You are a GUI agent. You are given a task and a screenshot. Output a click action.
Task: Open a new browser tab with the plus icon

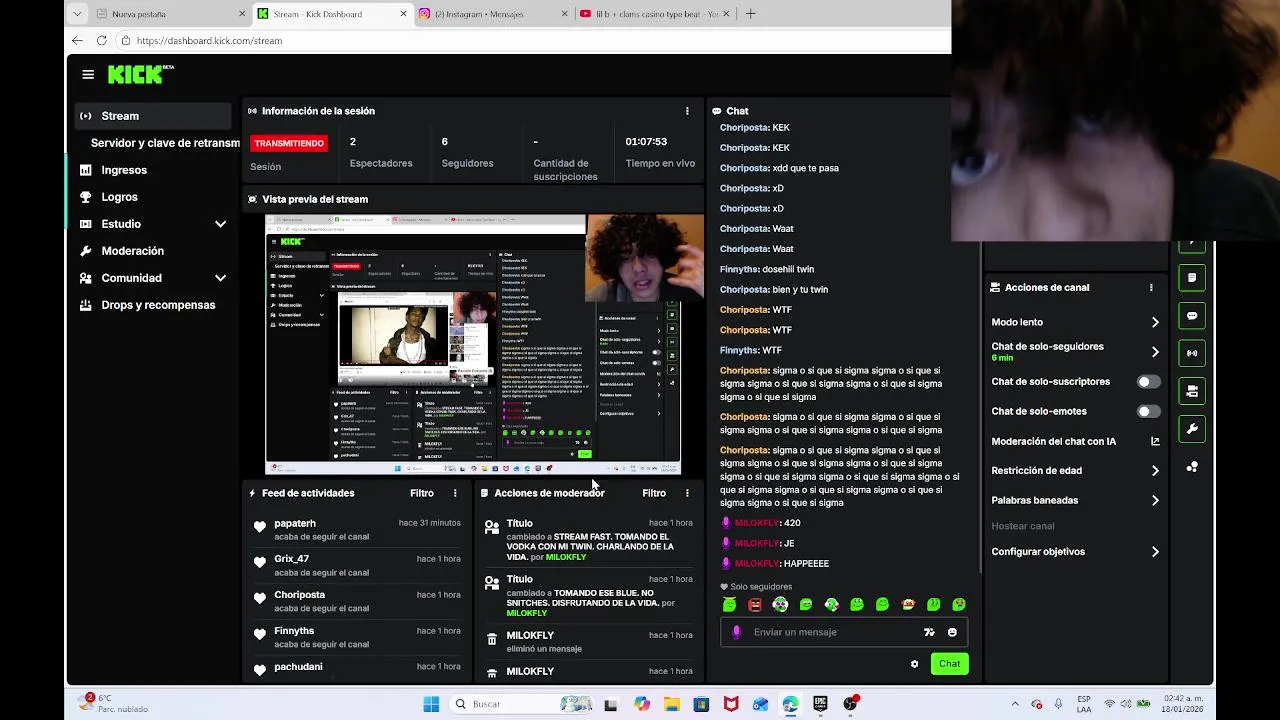(x=750, y=14)
